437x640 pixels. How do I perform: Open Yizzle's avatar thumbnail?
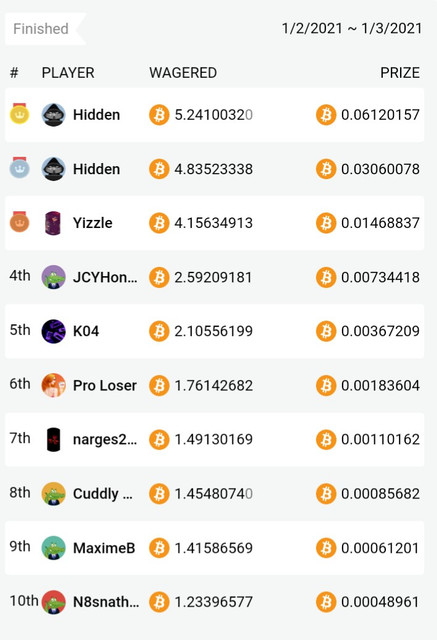(53, 223)
